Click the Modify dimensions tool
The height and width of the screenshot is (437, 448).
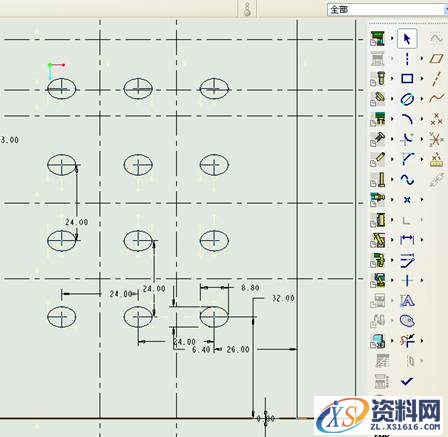[407, 260]
